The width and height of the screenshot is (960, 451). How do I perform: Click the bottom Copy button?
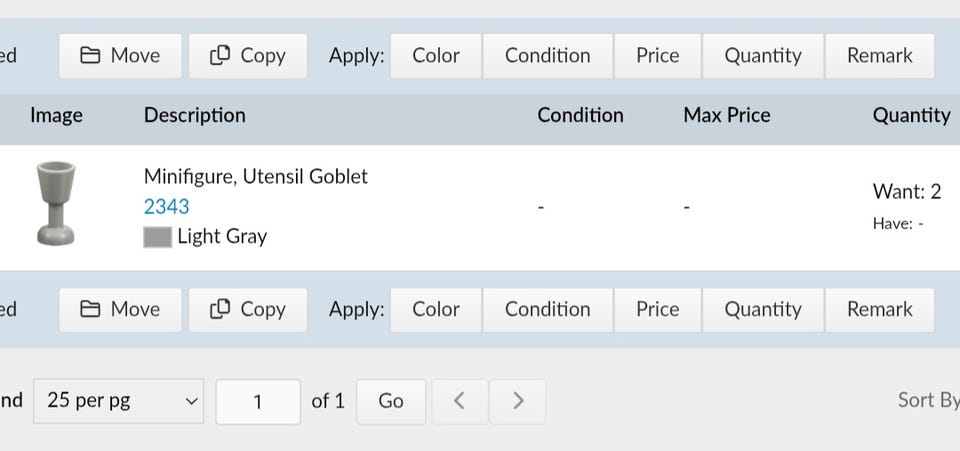coord(248,310)
